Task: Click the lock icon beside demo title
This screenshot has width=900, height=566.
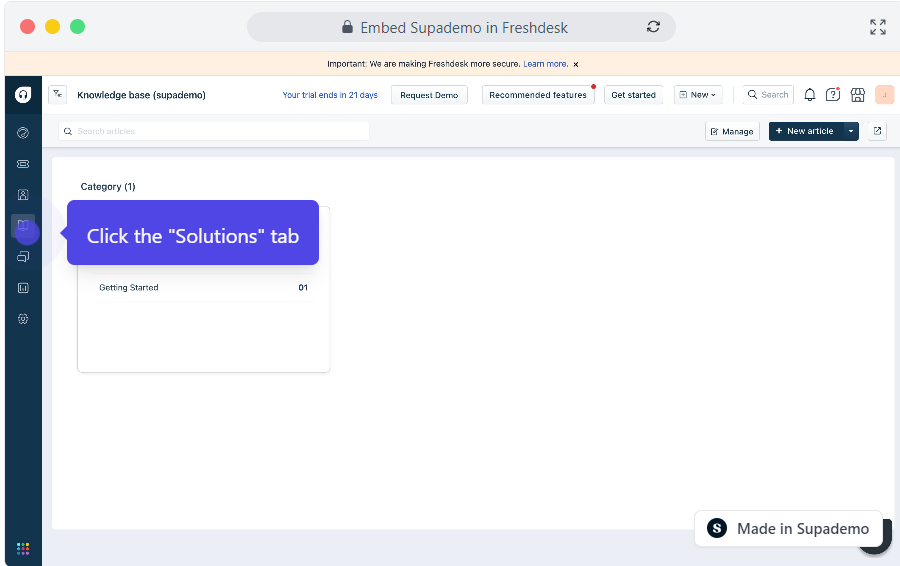Action: click(x=347, y=27)
